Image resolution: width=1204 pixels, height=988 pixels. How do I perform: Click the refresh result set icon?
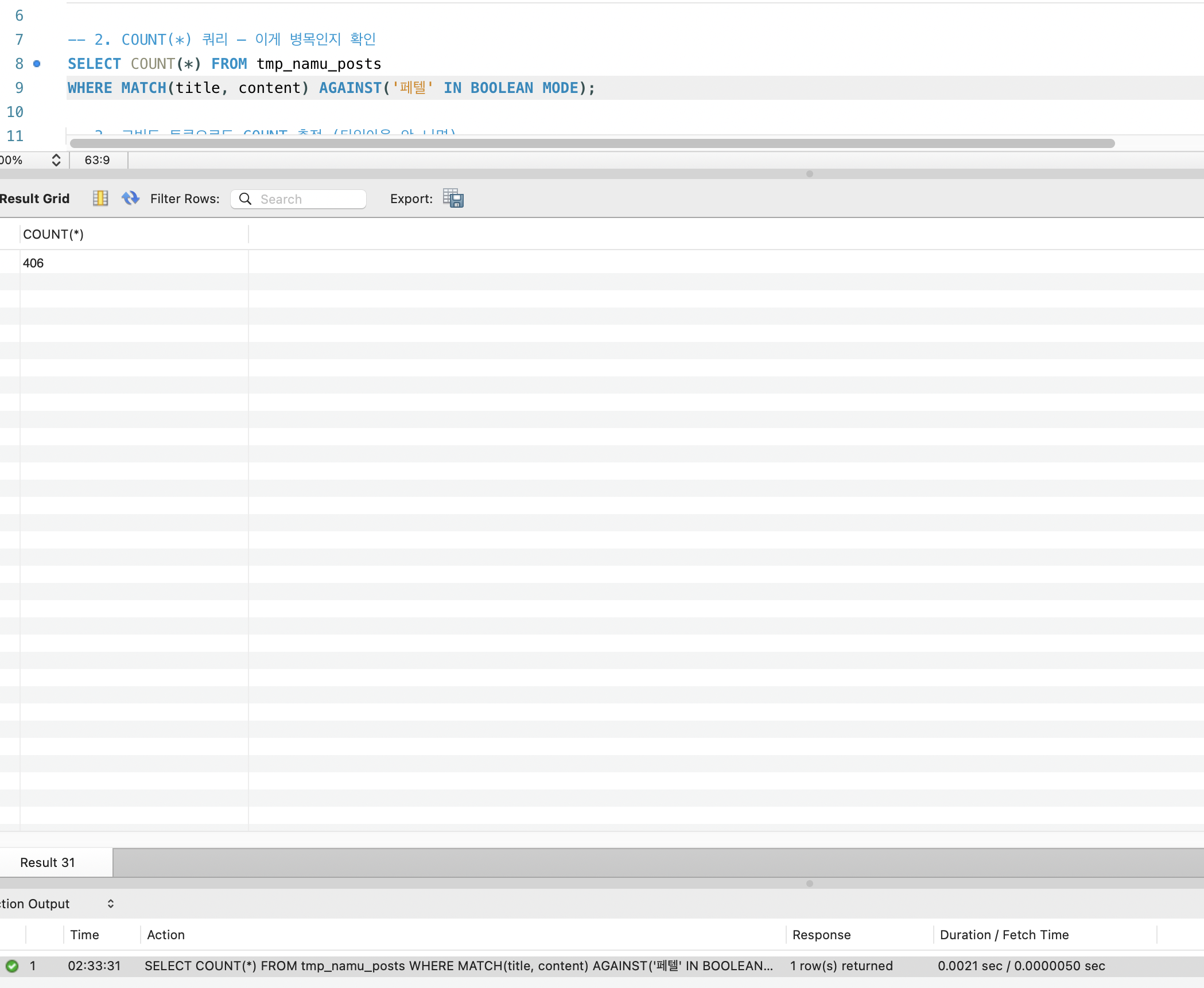coord(130,199)
